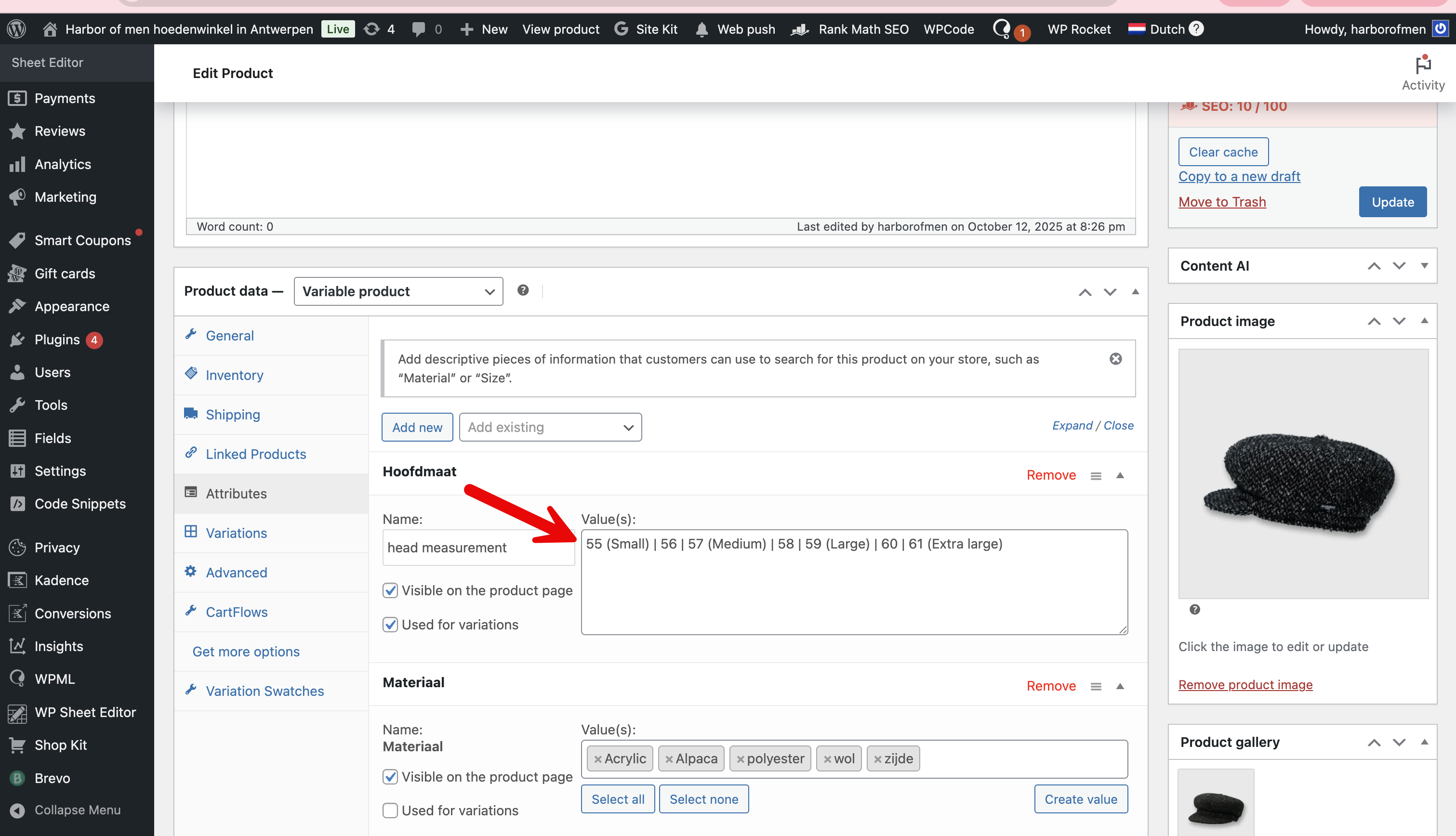Click the Copy to a new draft link
The image size is (1456, 836).
pos(1239,176)
